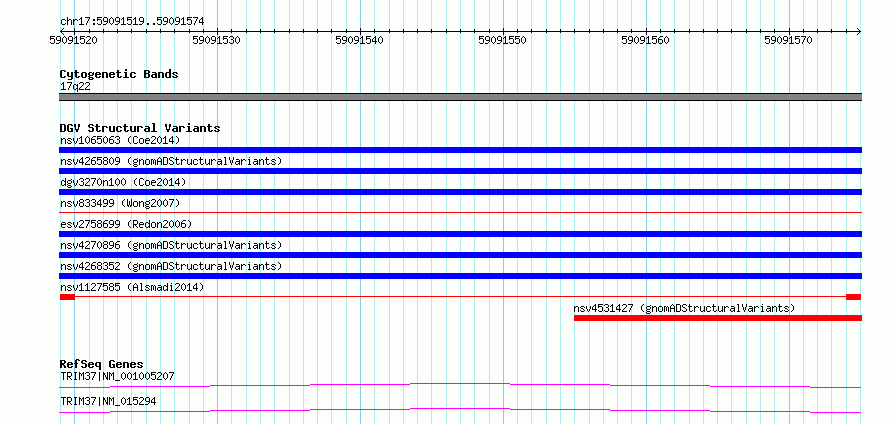The width and height of the screenshot is (890, 424).
Task: Open variant nsv4265809 label
Action: (171, 161)
